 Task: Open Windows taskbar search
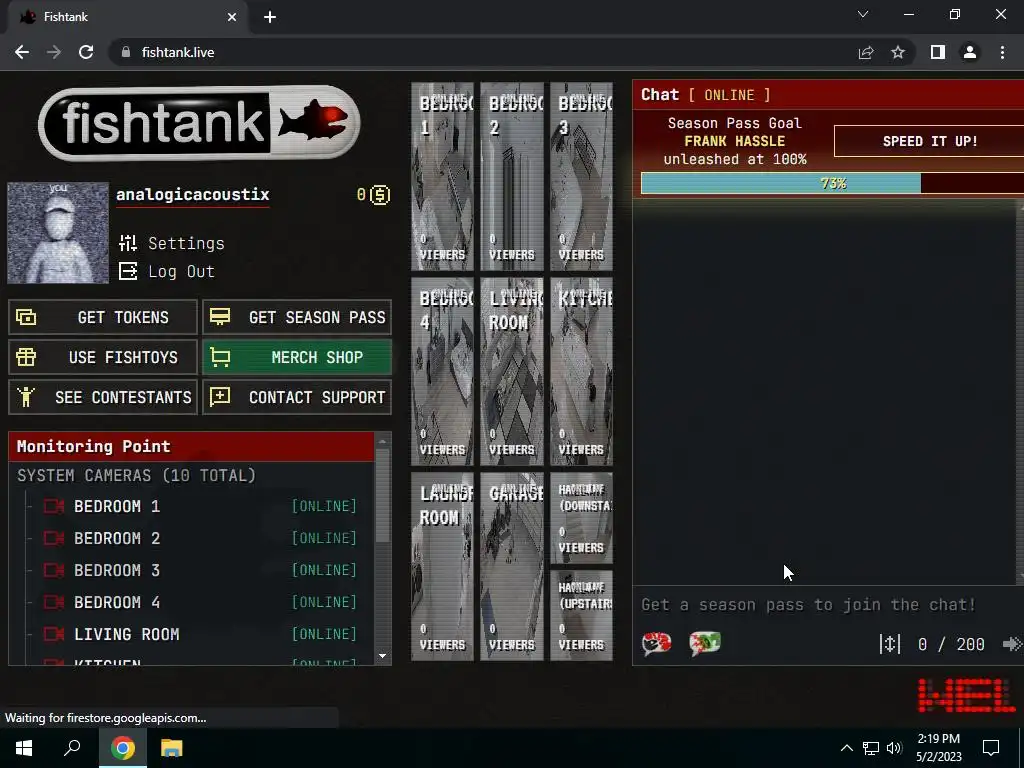[x=72, y=748]
